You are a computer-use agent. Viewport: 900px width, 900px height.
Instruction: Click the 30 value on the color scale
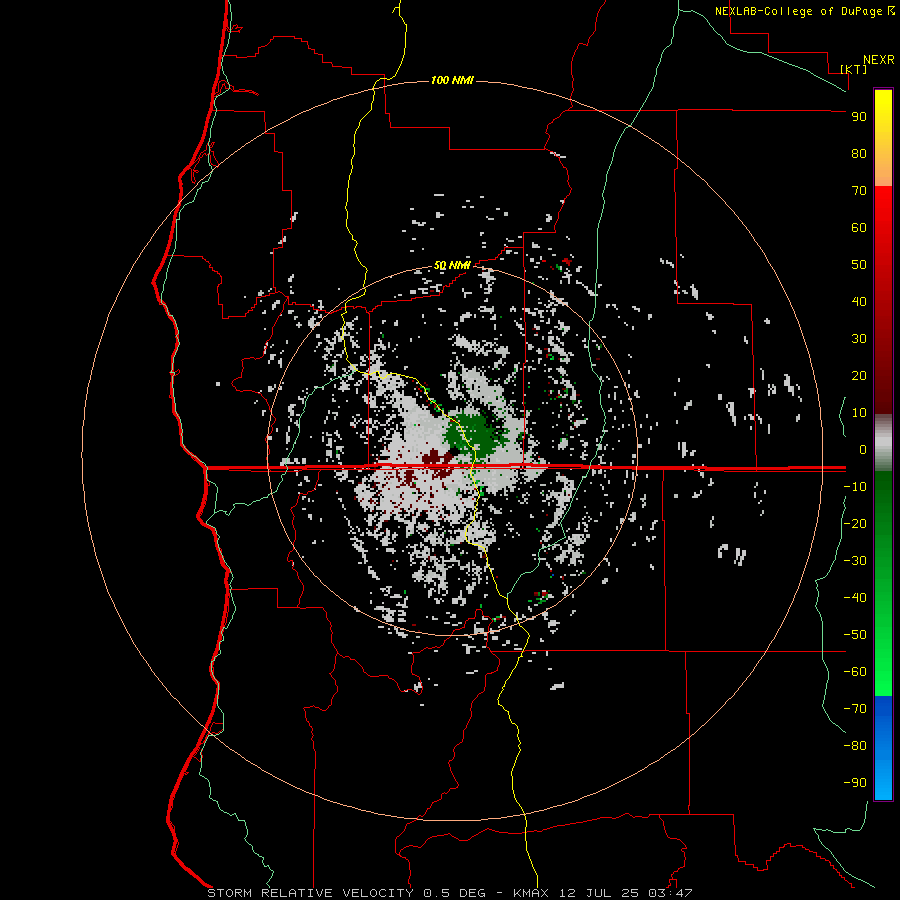(859, 339)
